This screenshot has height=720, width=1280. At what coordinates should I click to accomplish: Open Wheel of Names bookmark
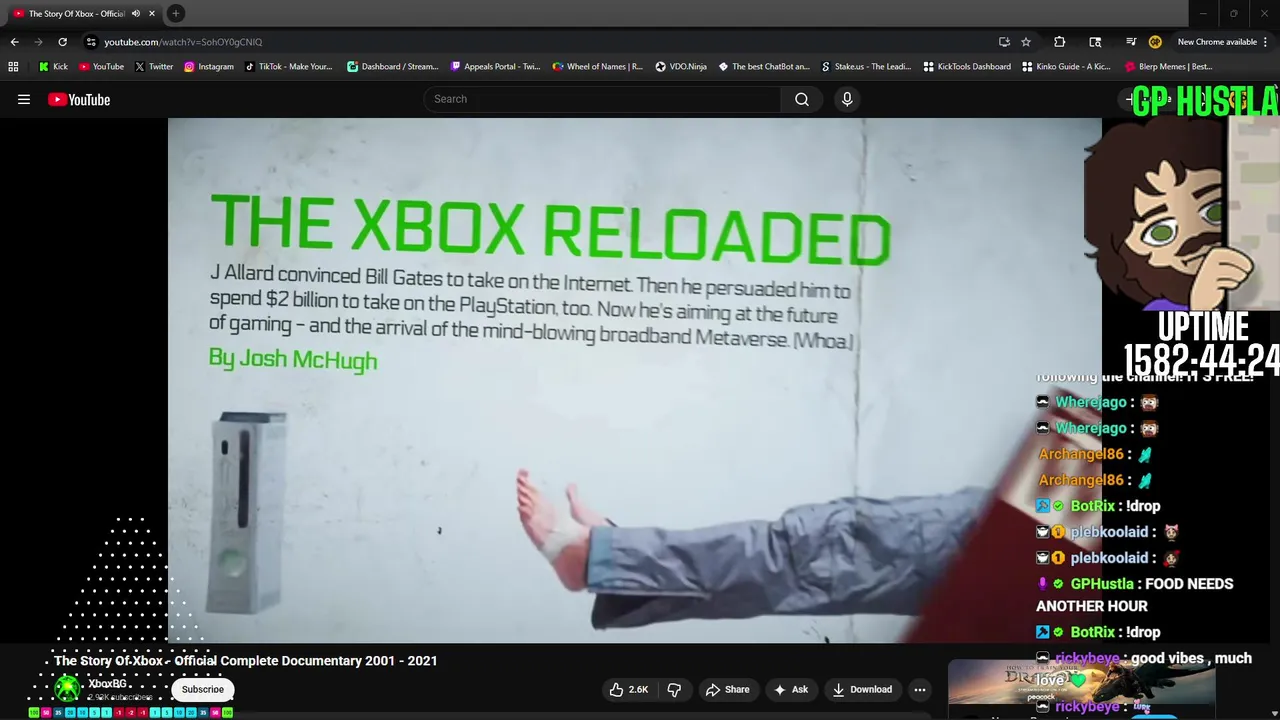point(597,67)
